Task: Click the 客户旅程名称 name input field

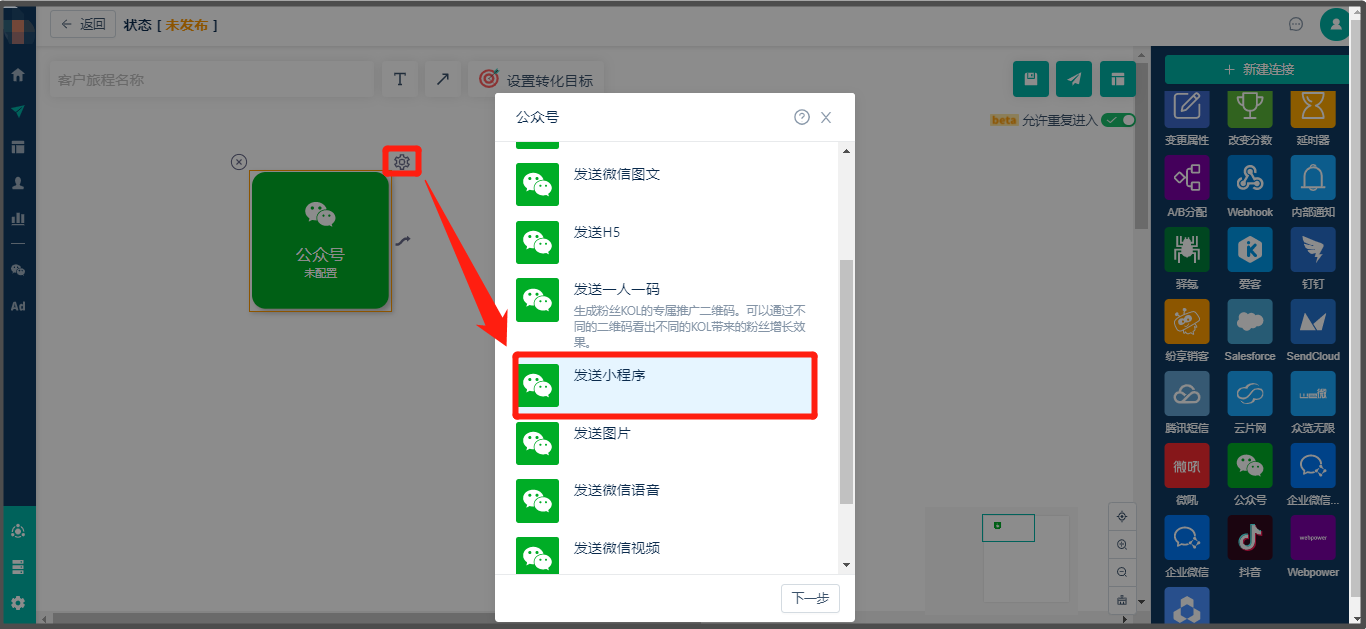Action: point(211,80)
